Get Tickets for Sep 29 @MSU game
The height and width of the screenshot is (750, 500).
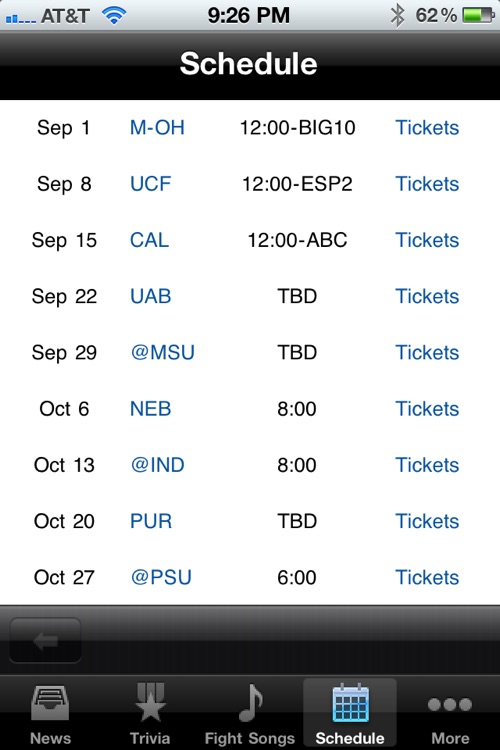pyautogui.click(x=427, y=353)
